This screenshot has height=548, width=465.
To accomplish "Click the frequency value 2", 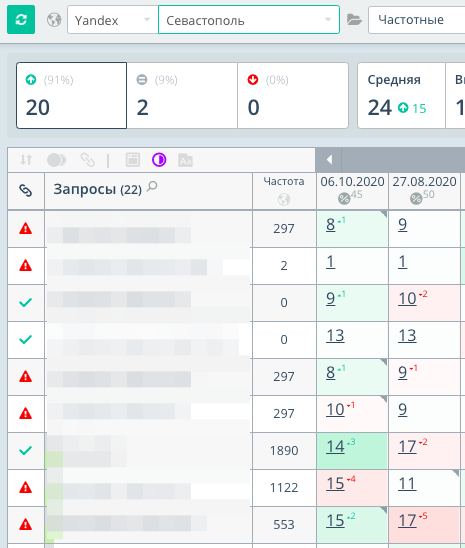I will (284, 266).
